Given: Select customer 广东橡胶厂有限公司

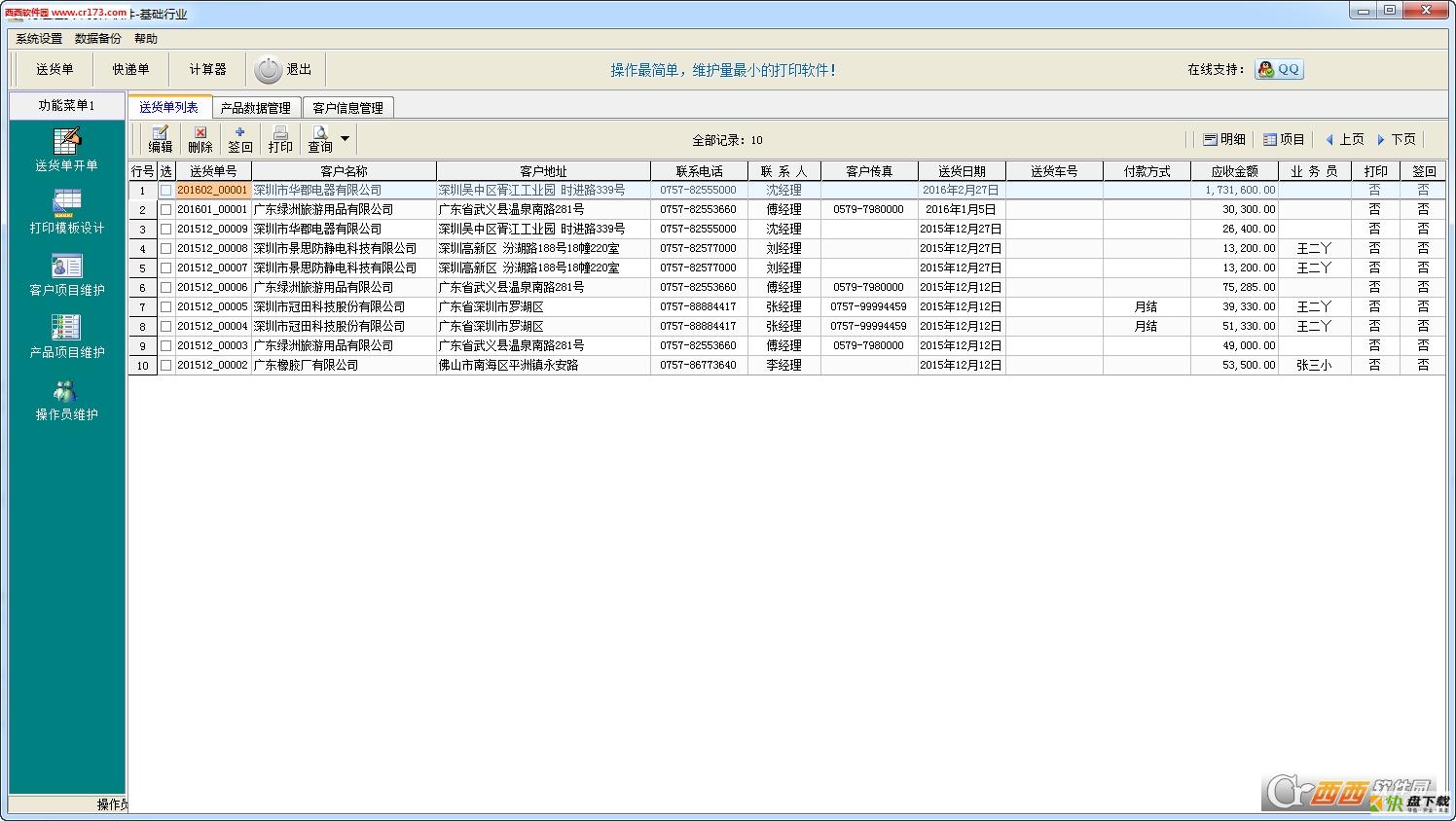Looking at the screenshot, I should 307,366.
